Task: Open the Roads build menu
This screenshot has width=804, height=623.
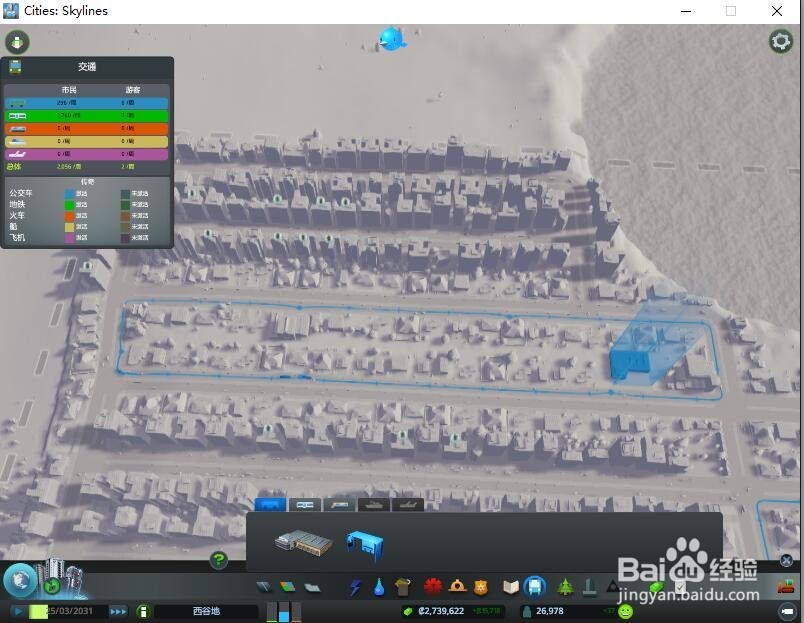Action: pyautogui.click(x=264, y=587)
